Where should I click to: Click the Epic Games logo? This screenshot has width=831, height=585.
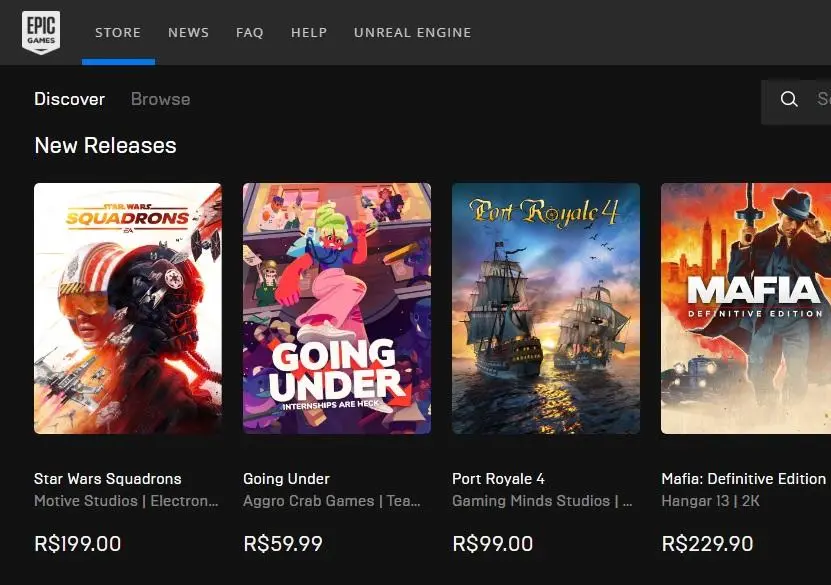tap(41, 32)
